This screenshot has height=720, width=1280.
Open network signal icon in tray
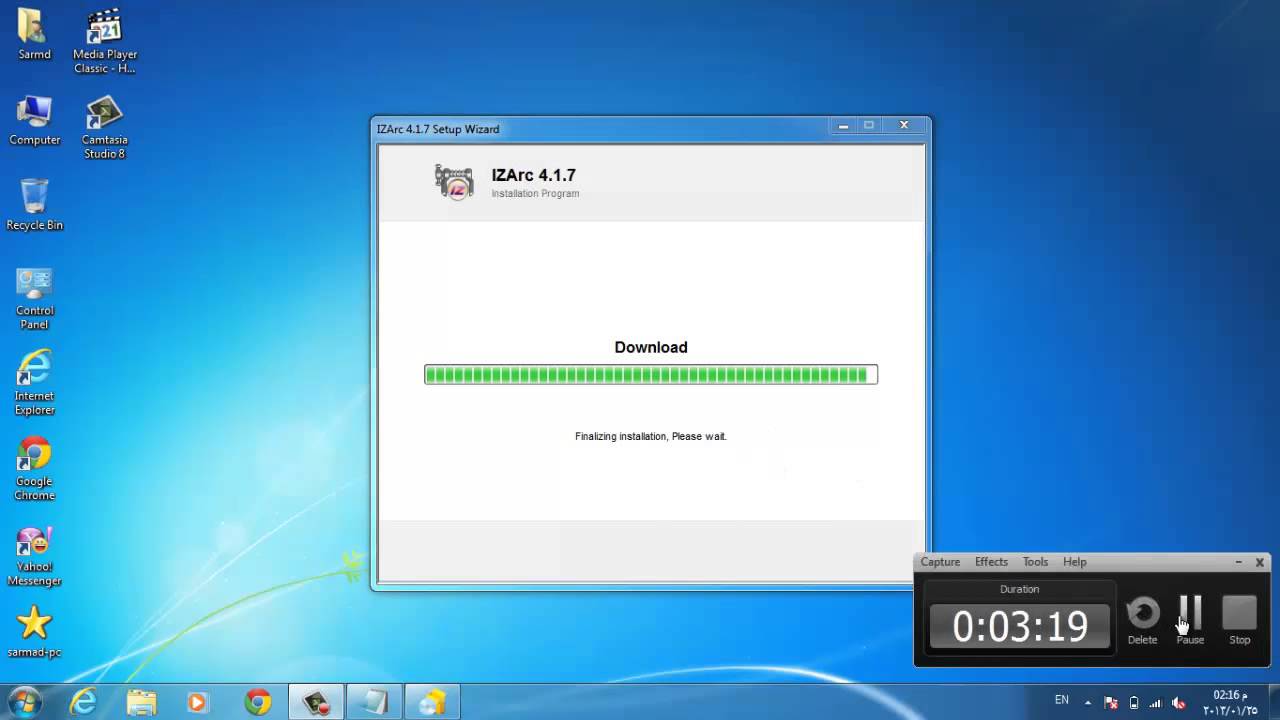pos(1156,702)
